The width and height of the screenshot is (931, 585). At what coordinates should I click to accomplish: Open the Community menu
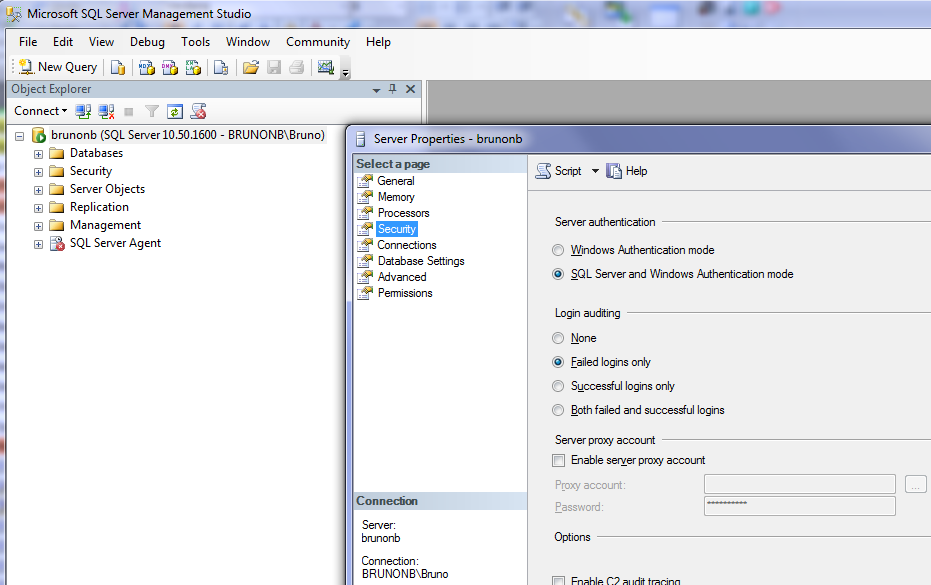coord(318,42)
